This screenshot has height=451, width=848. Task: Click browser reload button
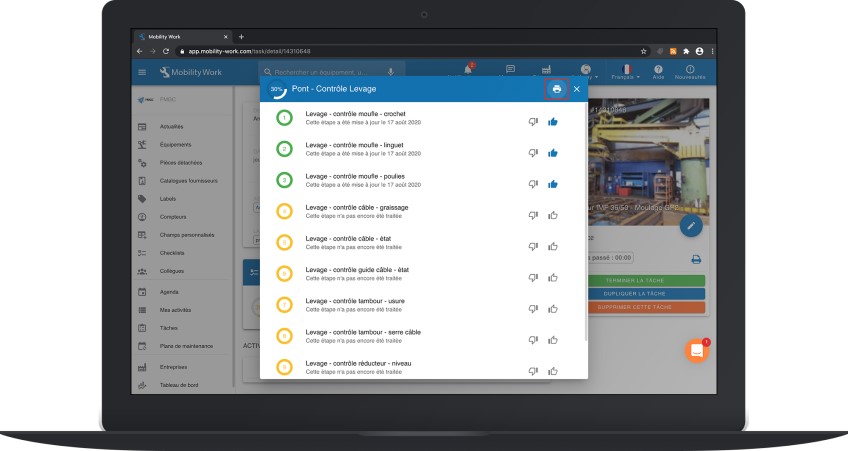tap(166, 51)
